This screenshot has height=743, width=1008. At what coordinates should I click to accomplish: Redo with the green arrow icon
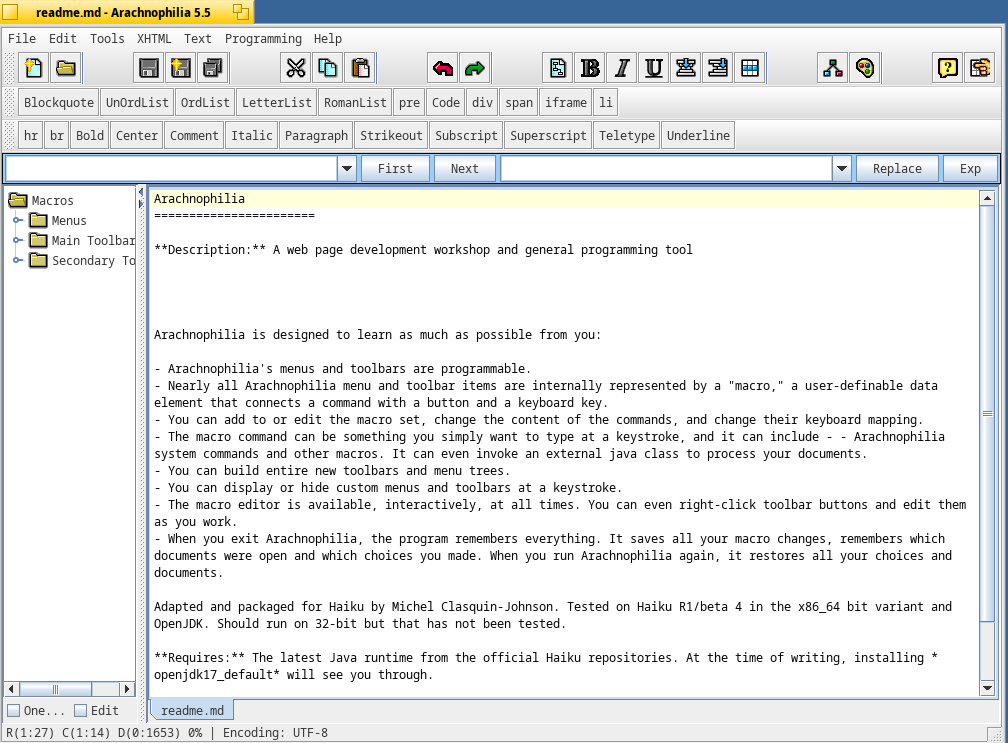pos(475,68)
